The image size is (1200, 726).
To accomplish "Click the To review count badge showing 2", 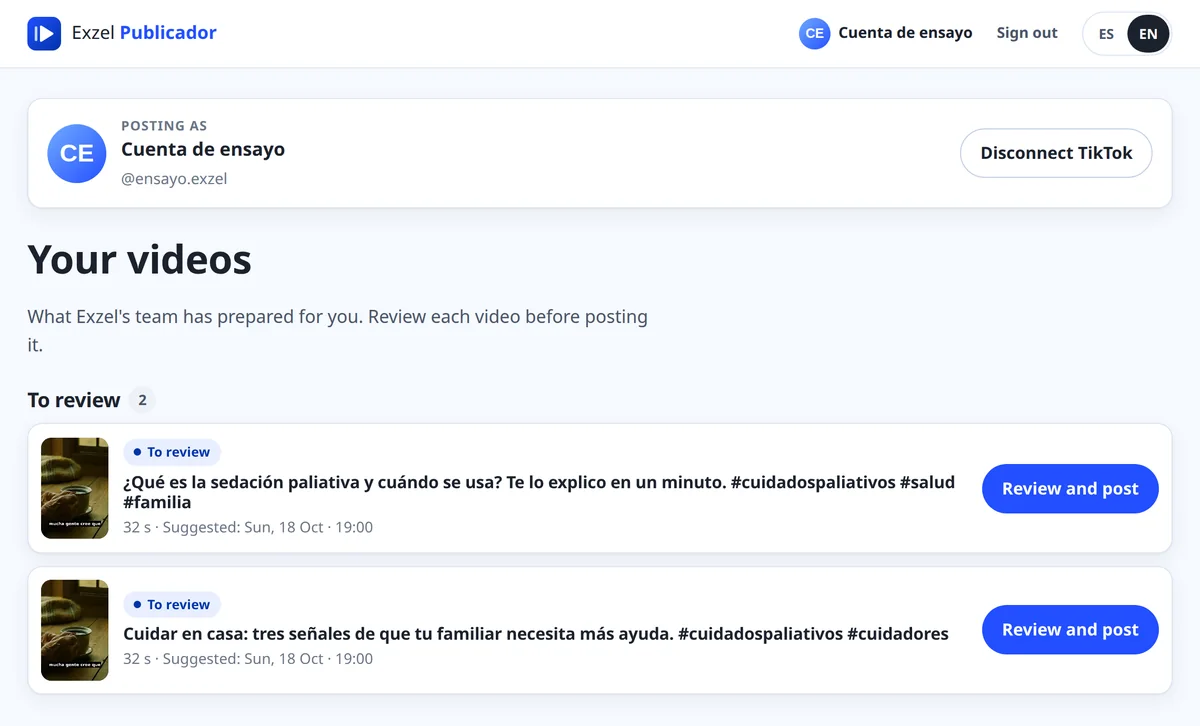I will (x=142, y=400).
